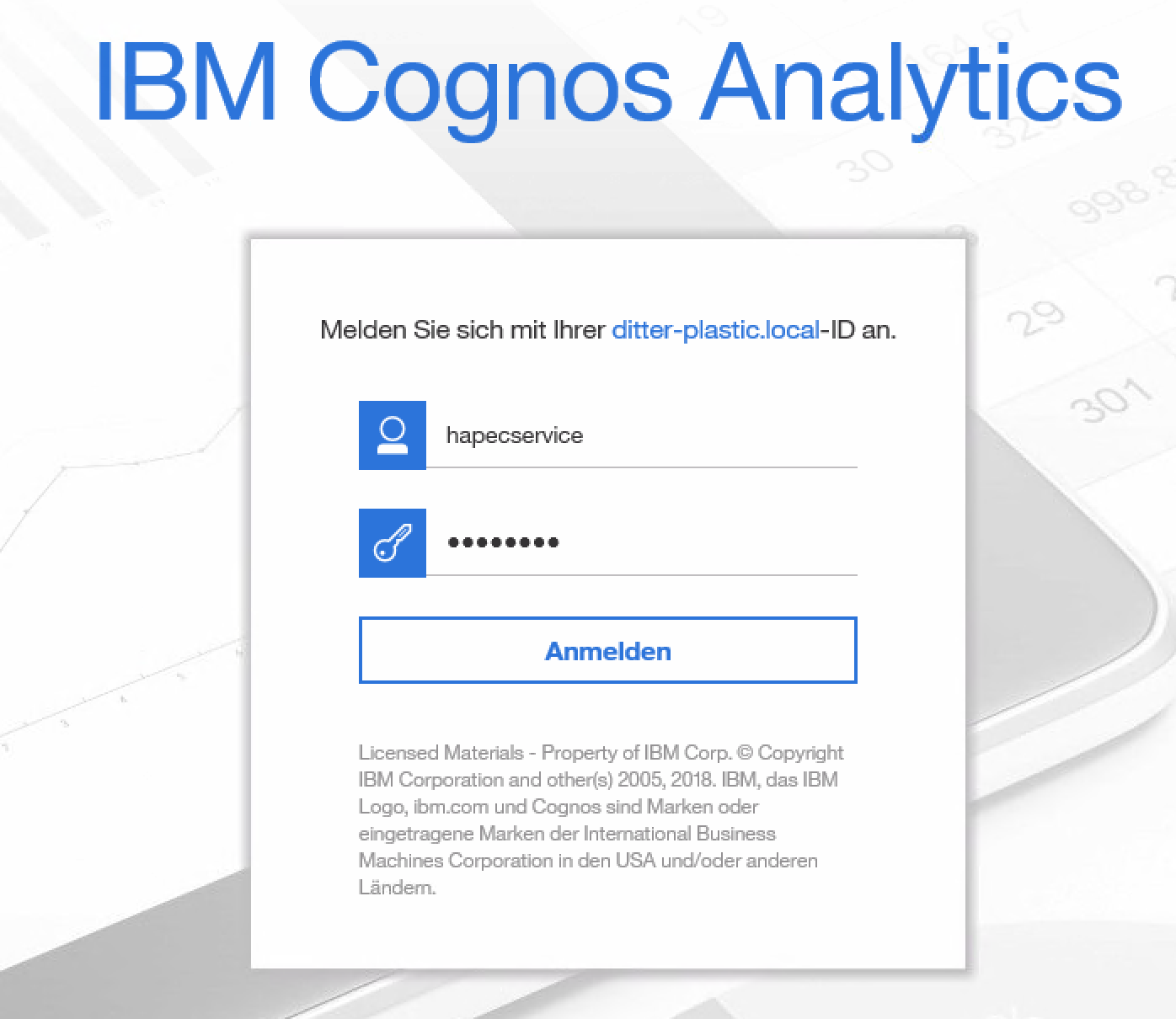Click the key icon beside password
Image resolution: width=1176 pixels, height=1019 pixels.
(x=393, y=543)
